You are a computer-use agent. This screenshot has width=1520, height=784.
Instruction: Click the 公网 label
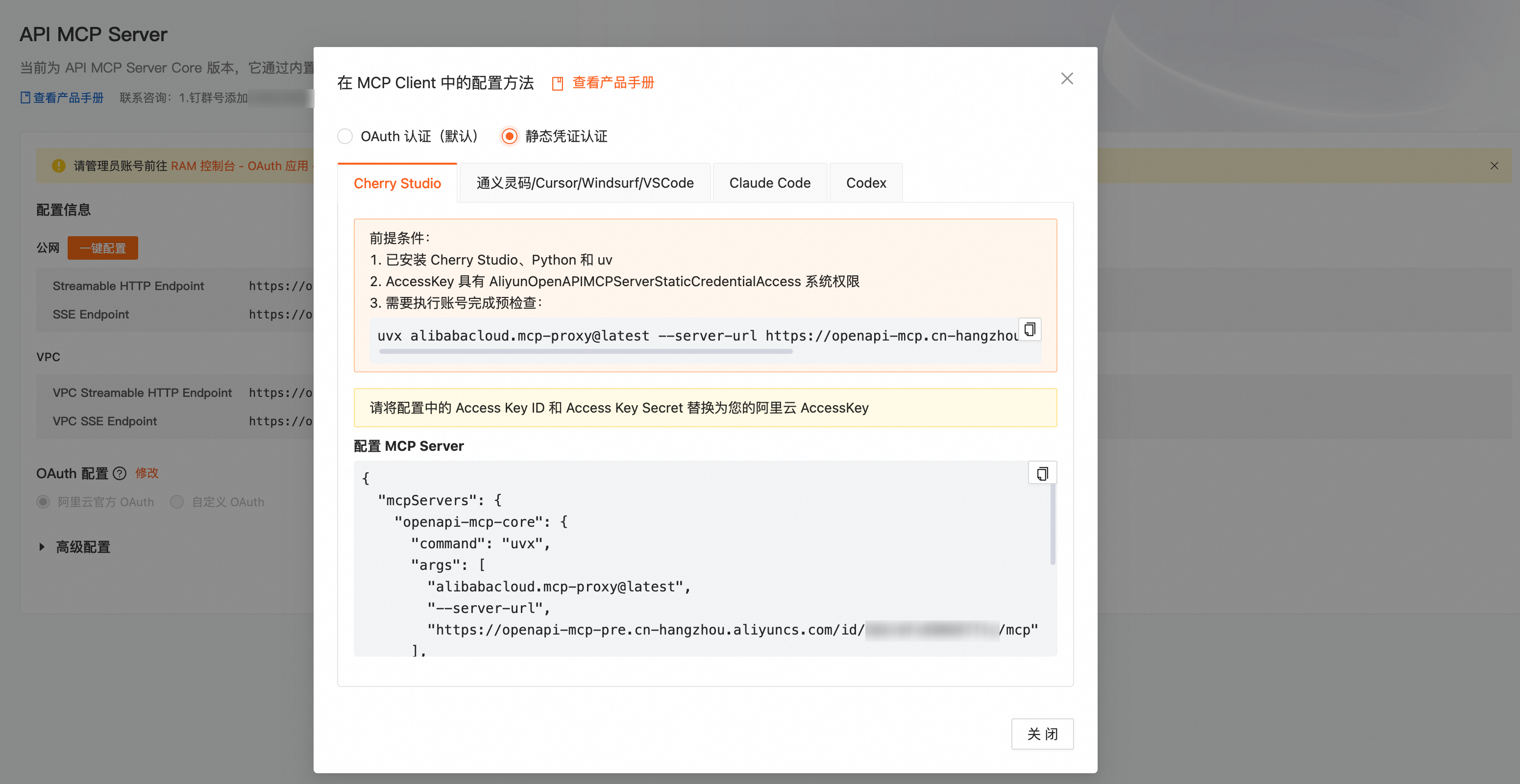pos(48,248)
